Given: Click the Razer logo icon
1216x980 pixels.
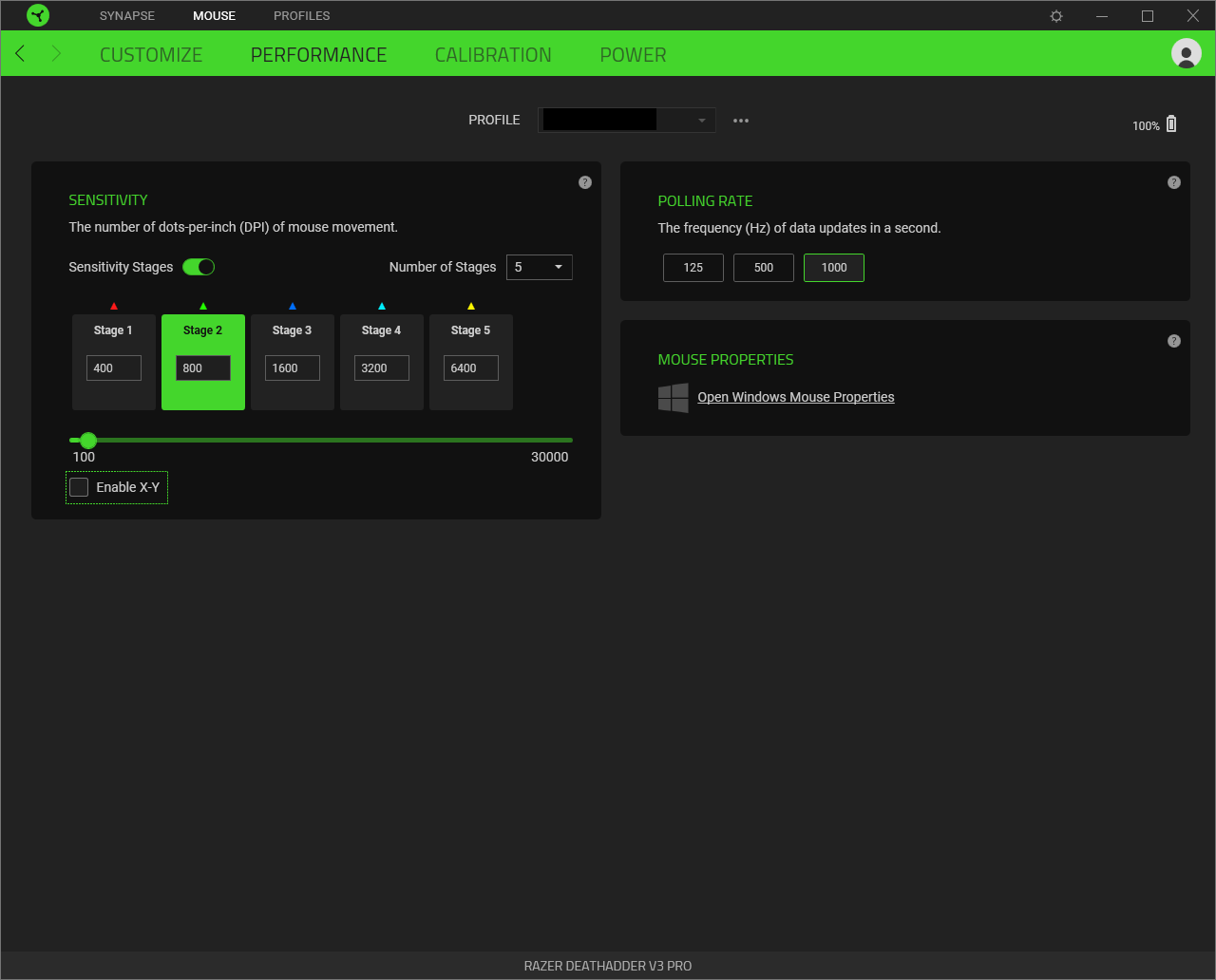Looking at the screenshot, I should pos(36,15).
